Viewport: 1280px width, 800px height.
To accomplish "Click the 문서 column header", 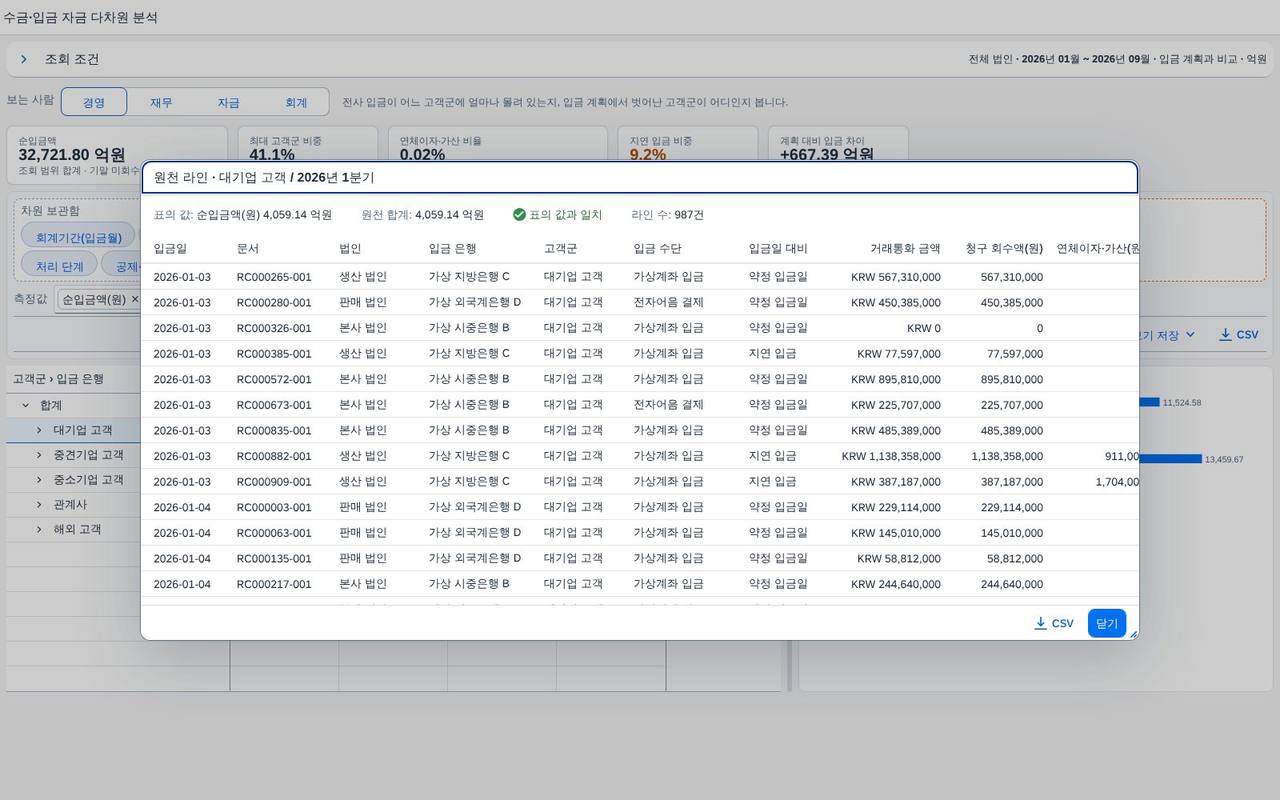I will (248, 249).
